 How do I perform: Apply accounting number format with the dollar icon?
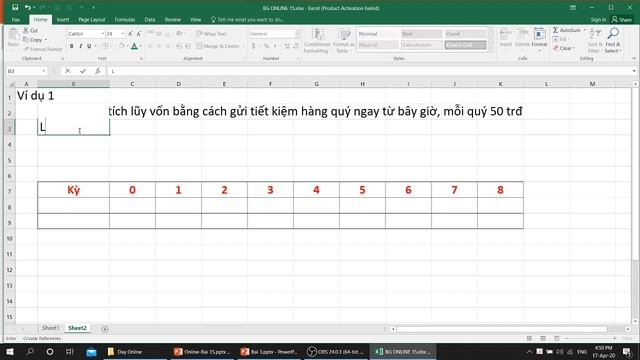coord(253,46)
